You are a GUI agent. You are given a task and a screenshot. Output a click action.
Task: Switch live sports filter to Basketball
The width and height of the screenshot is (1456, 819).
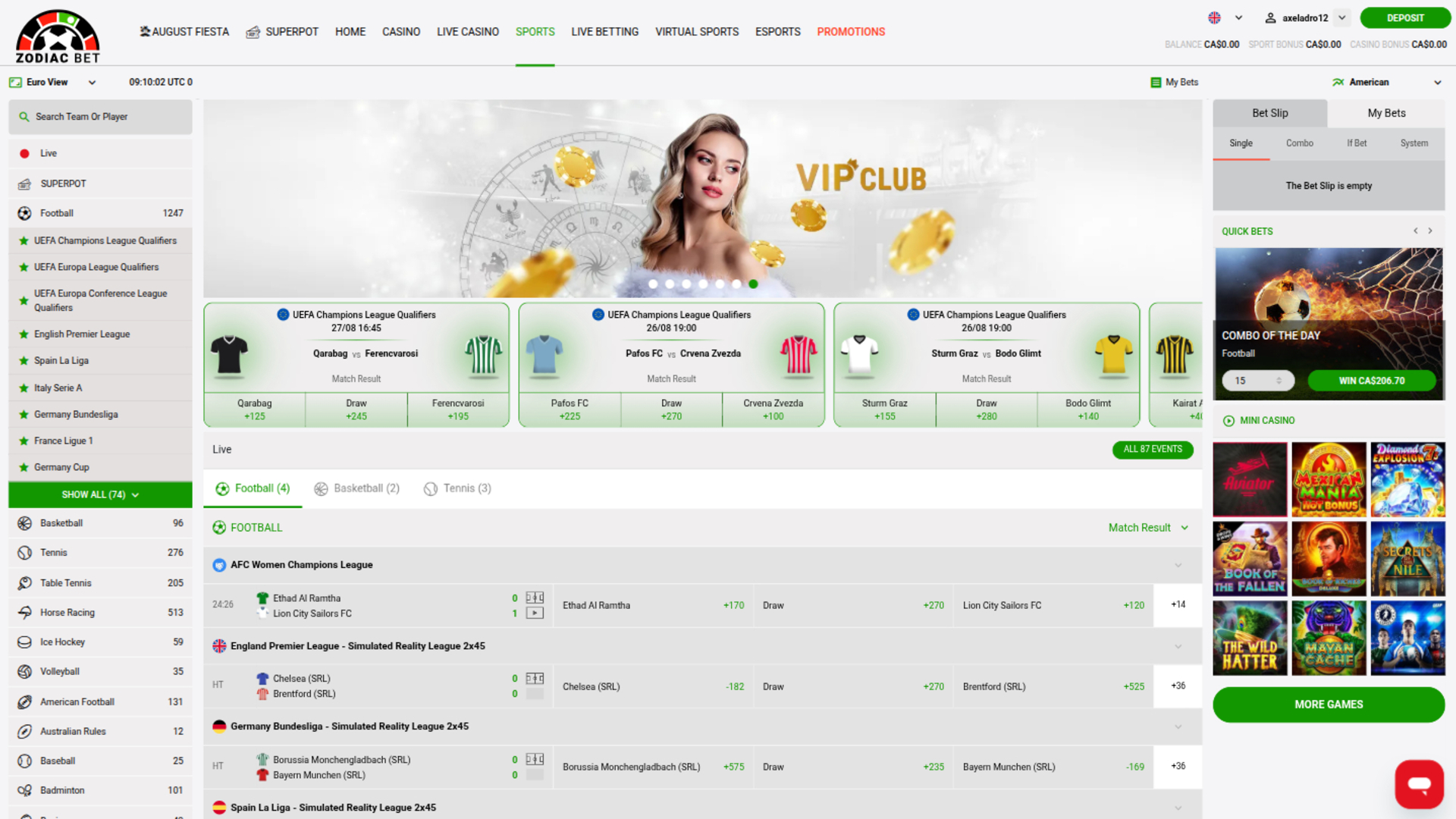point(356,488)
